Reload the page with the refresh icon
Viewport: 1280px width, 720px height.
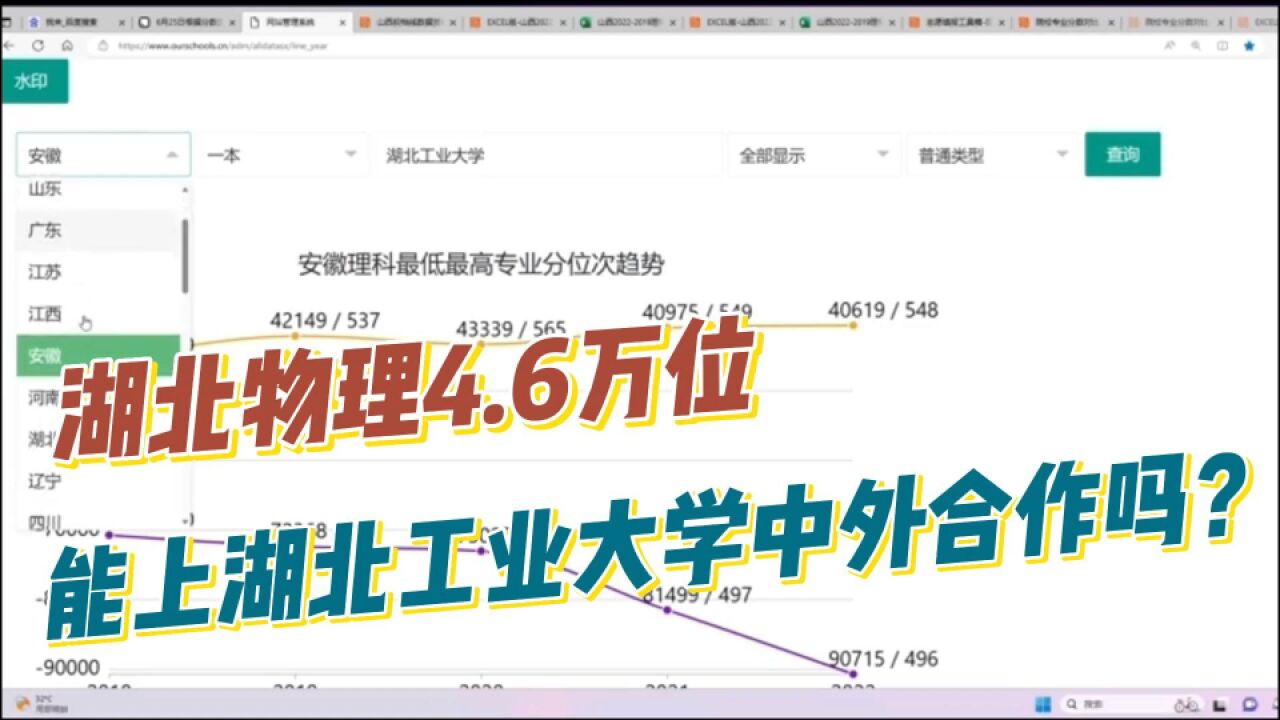coord(38,45)
